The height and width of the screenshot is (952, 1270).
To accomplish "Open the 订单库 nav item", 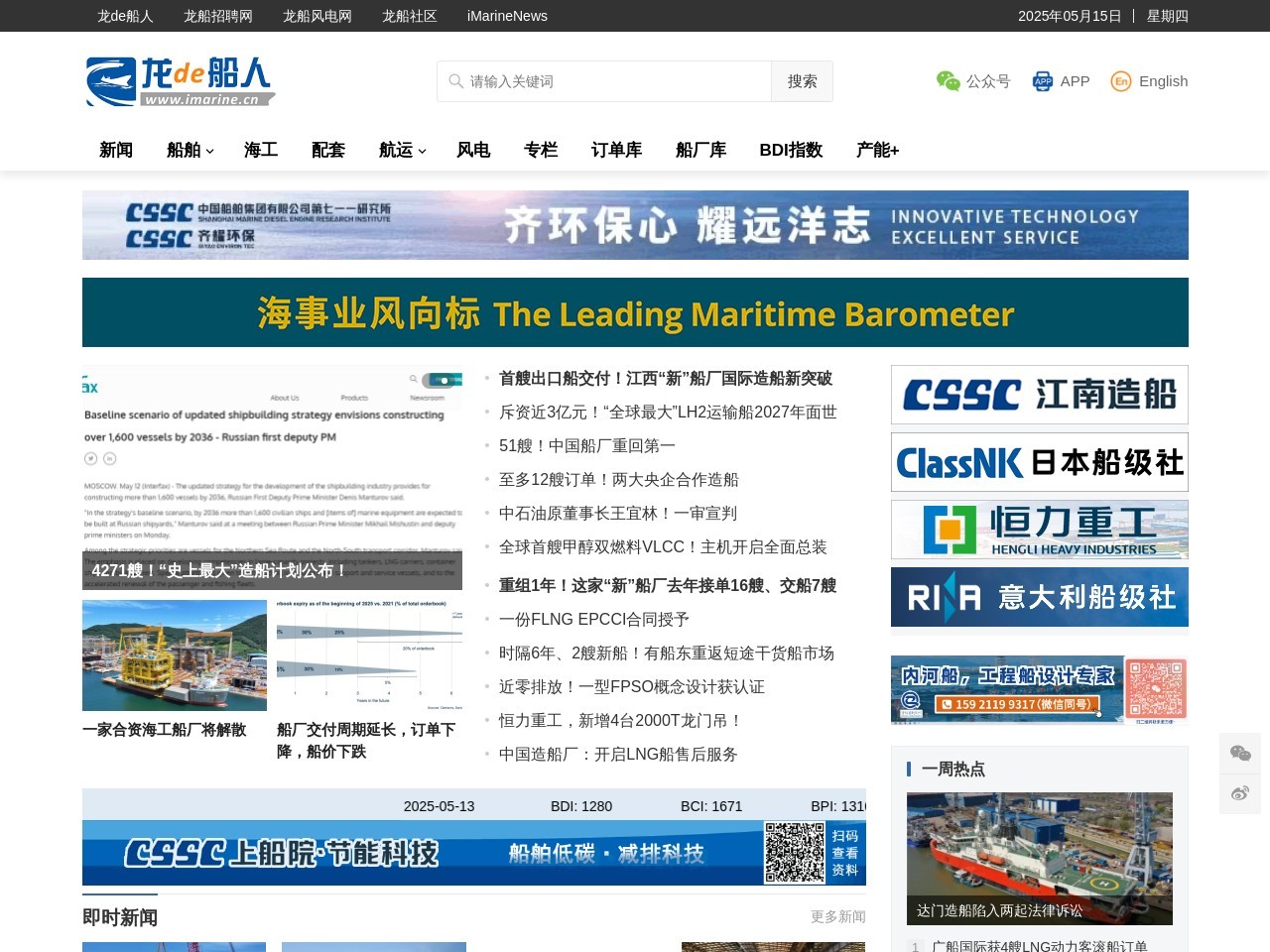I will pos(616,150).
